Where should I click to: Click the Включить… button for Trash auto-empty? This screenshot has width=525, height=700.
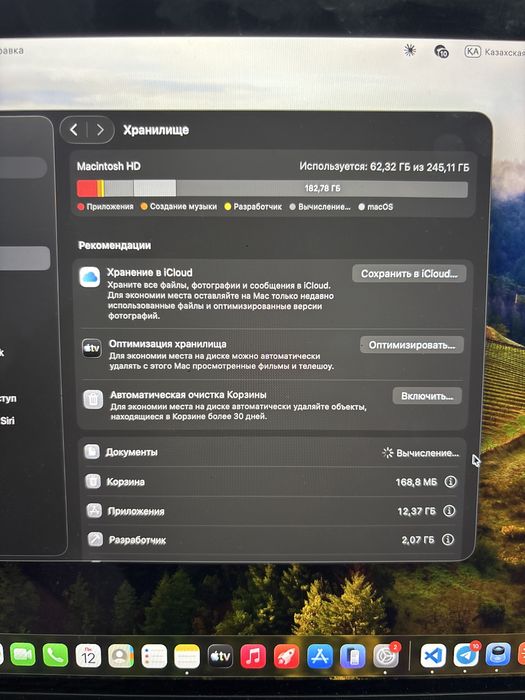click(x=427, y=396)
